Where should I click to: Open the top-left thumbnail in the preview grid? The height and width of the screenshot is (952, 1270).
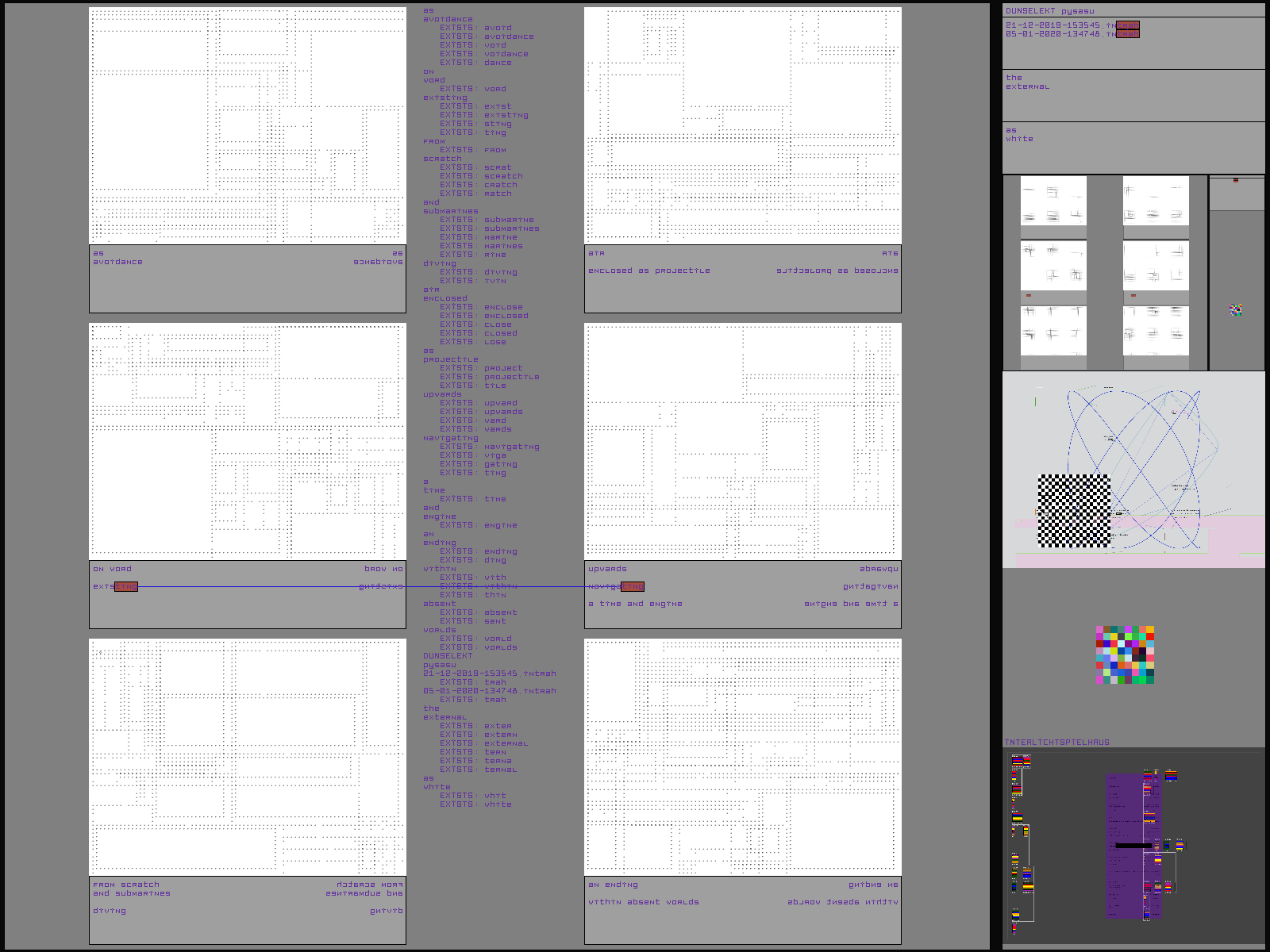pyautogui.click(x=1053, y=201)
